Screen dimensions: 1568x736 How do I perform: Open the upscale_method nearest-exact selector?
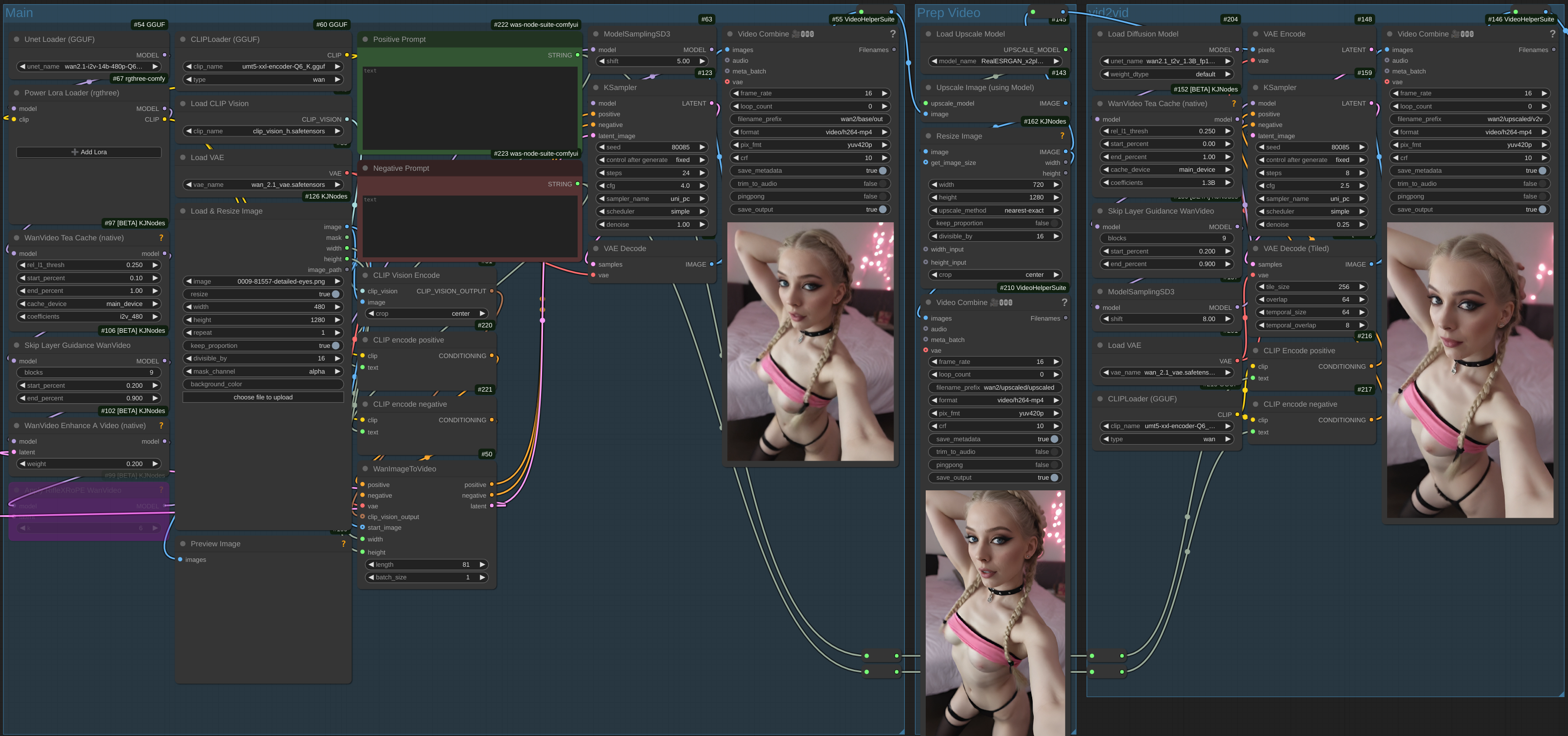click(x=995, y=210)
